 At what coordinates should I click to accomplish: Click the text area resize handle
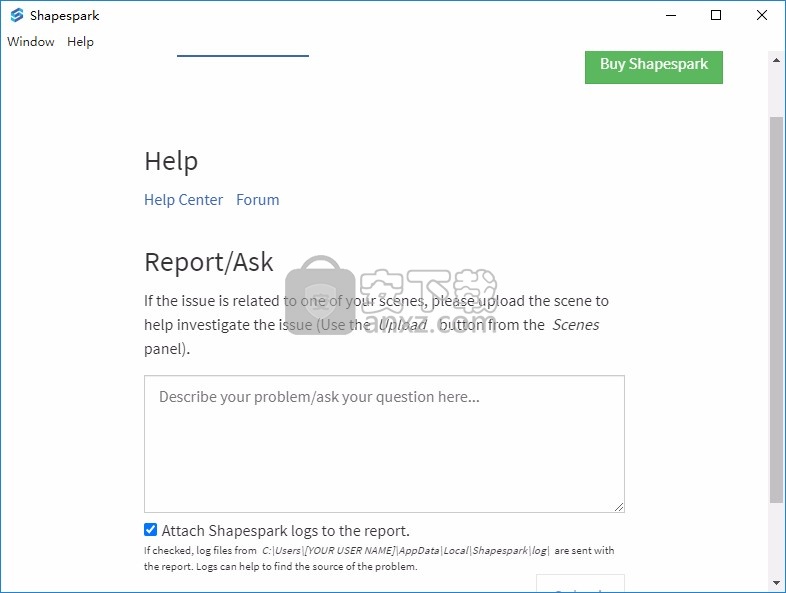point(619,507)
